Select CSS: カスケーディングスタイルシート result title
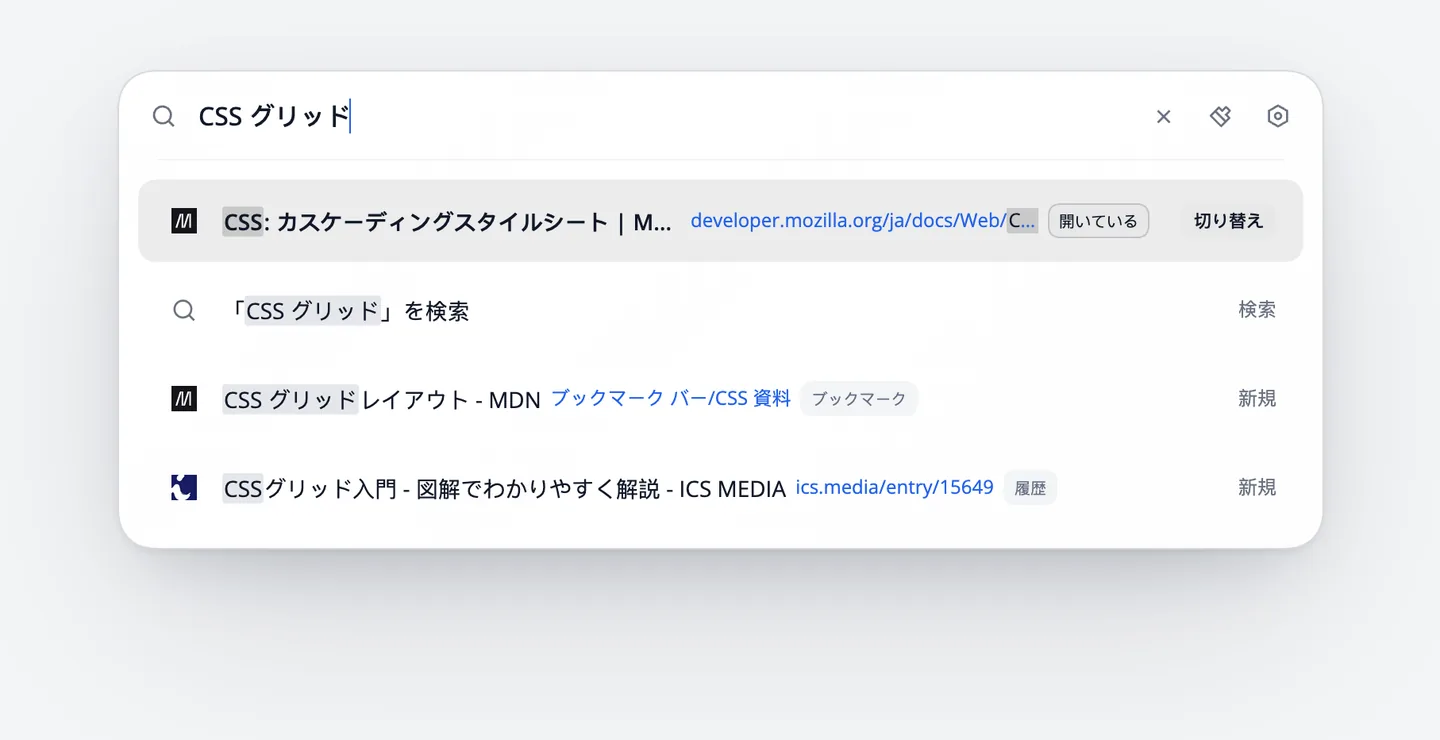This screenshot has width=1440, height=740. tap(447, 222)
